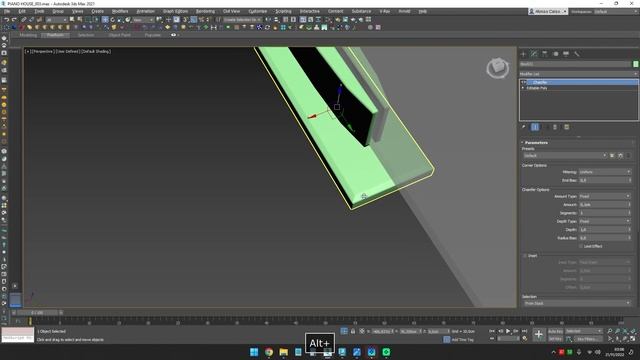Viewport: 640px width, 360px height.
Task: Toggle the Auto Key button
Action: coord(555,331)
